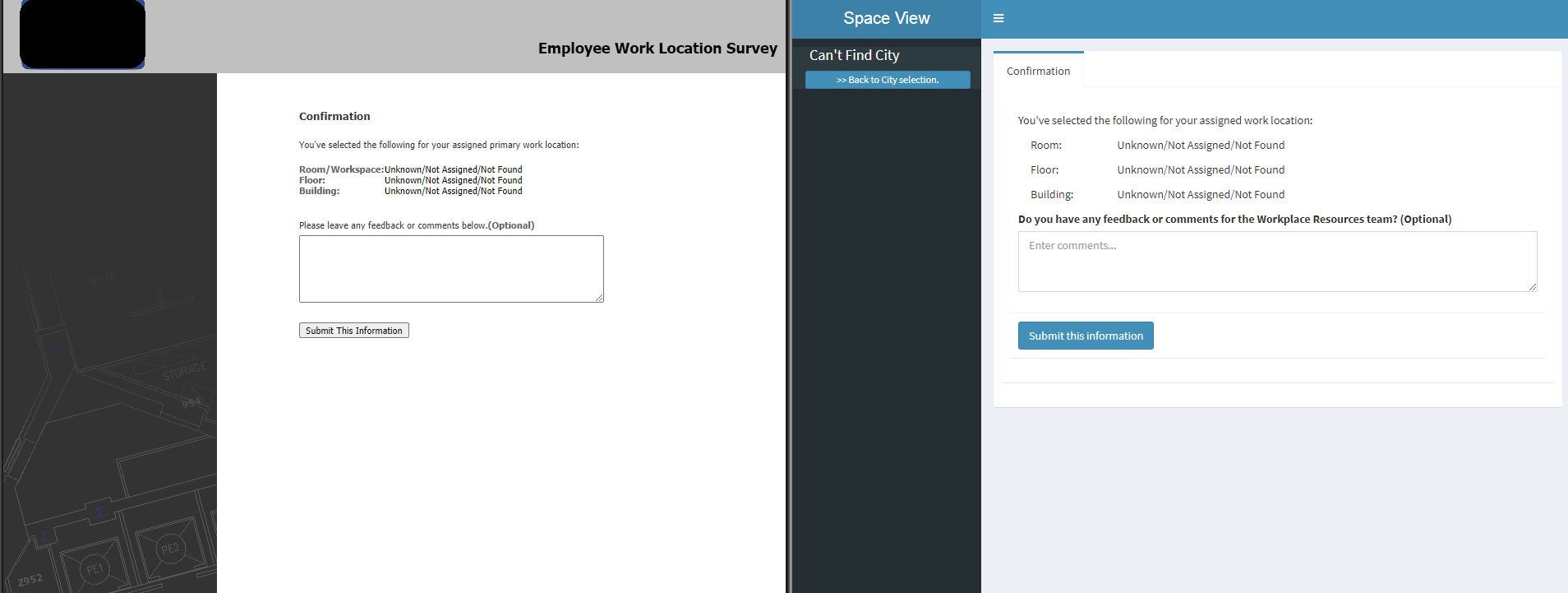Click the resize handle of survey feedback box
1568x593 pixels.
(x=600, y=298)
